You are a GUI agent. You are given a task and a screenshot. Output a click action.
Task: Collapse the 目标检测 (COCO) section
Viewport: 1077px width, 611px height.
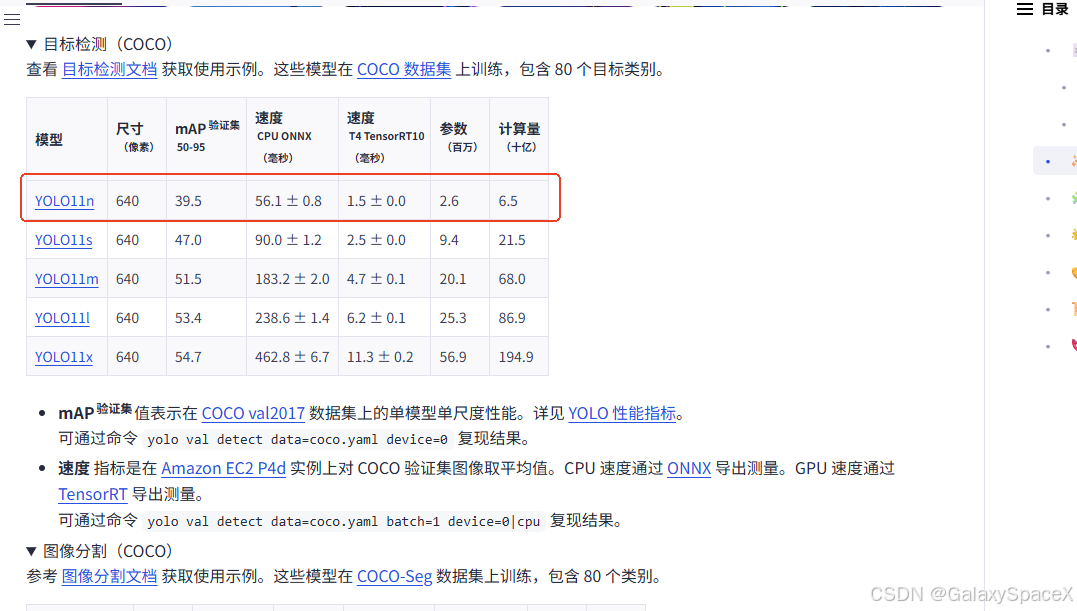[x=31, y=45]
